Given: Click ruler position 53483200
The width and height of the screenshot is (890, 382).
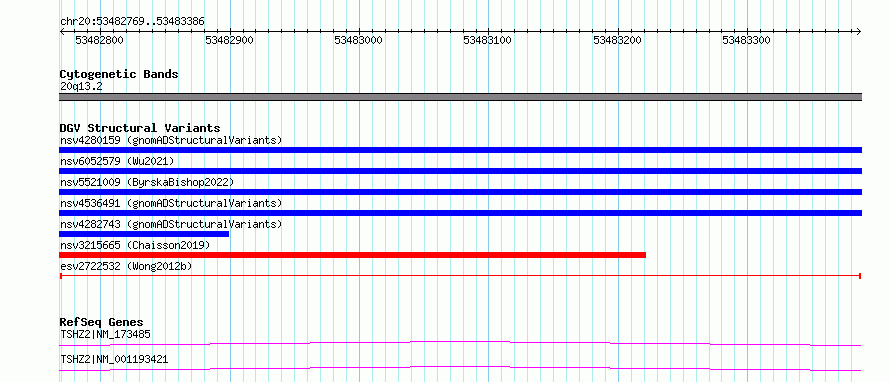Looking at the screenshot, I should (617, 40).
